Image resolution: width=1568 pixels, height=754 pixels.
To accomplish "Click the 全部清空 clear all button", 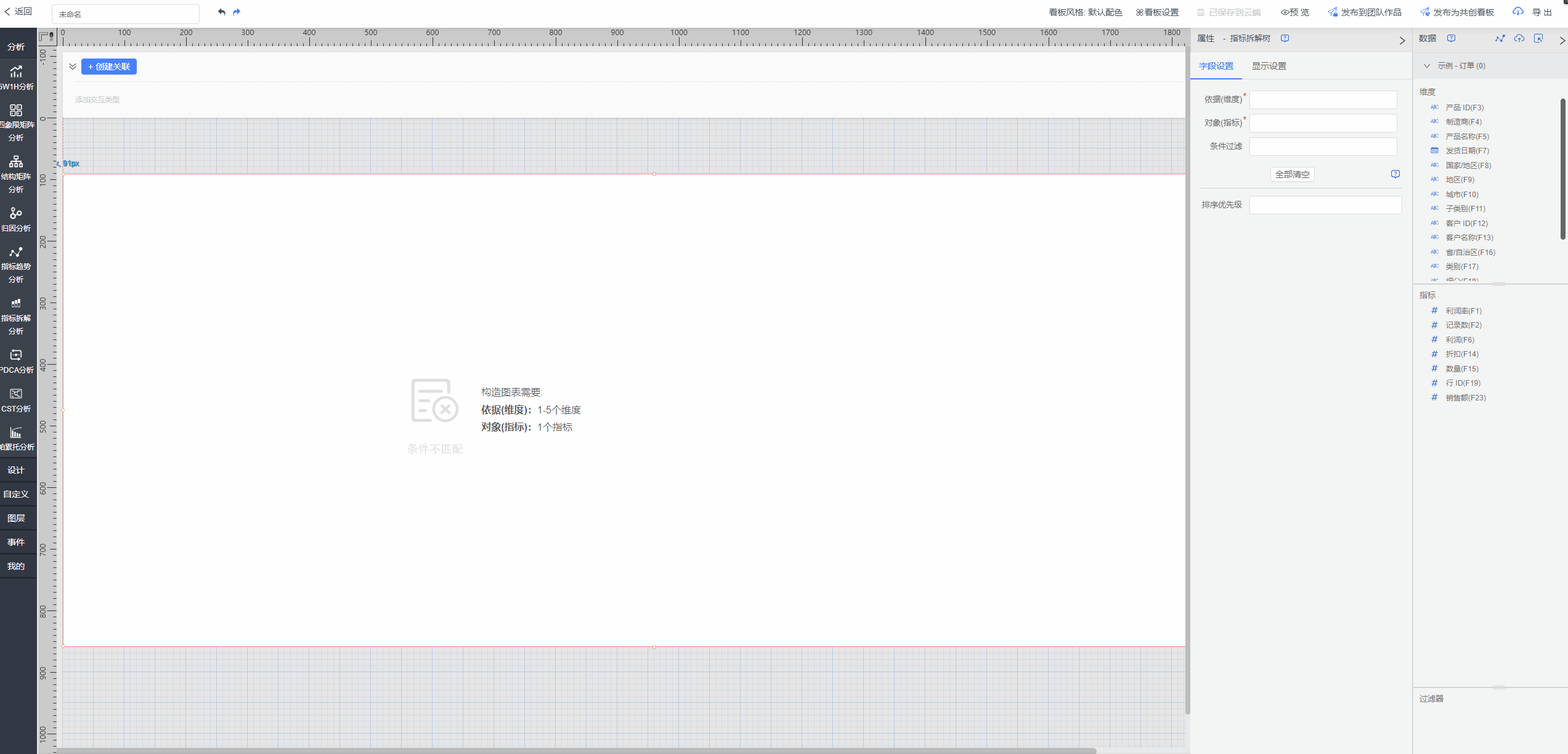I will [x=1292, y=174].
